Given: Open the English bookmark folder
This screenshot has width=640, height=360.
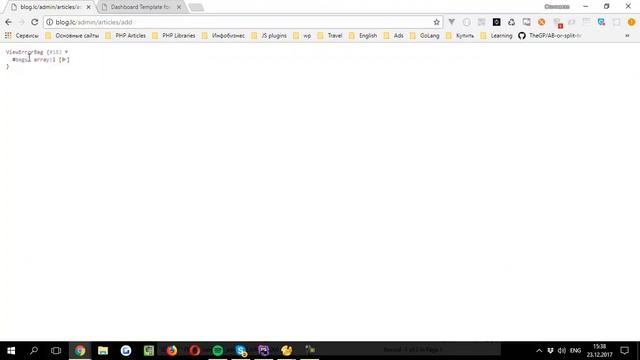Looking at the screenshot, I should tap(363, 36).
